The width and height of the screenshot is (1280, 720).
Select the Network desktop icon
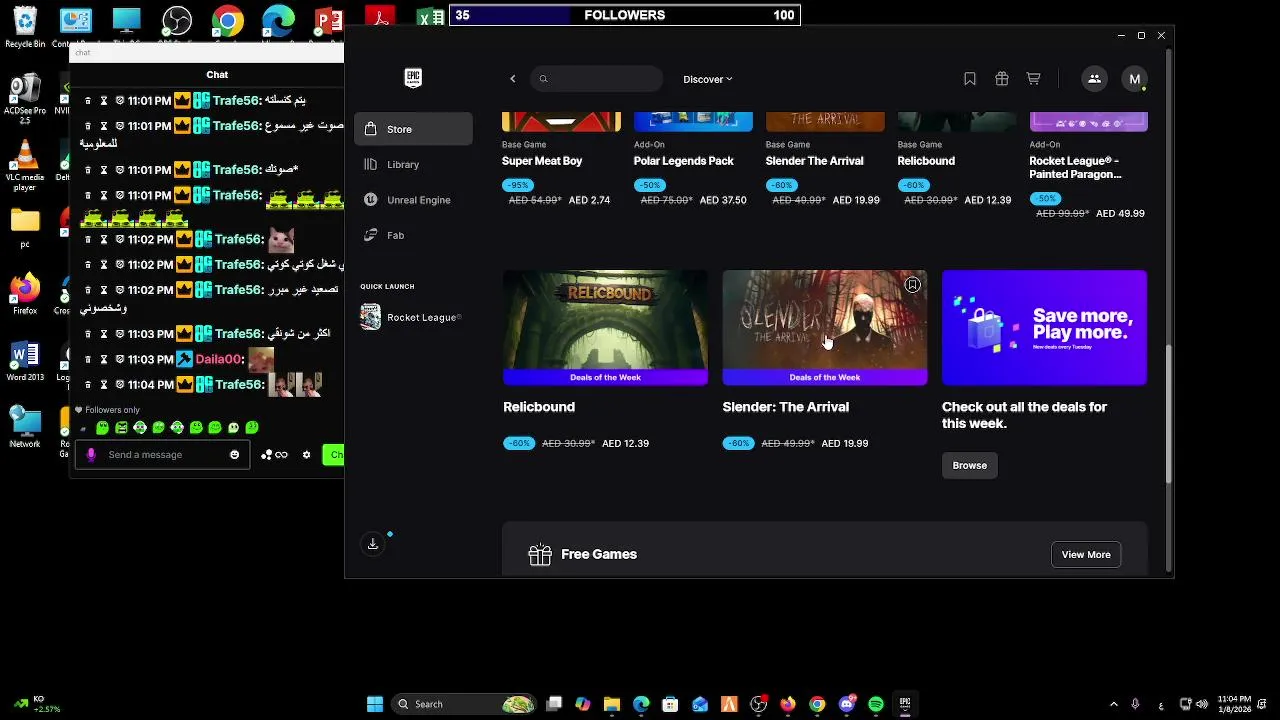[x=25, y=427]
